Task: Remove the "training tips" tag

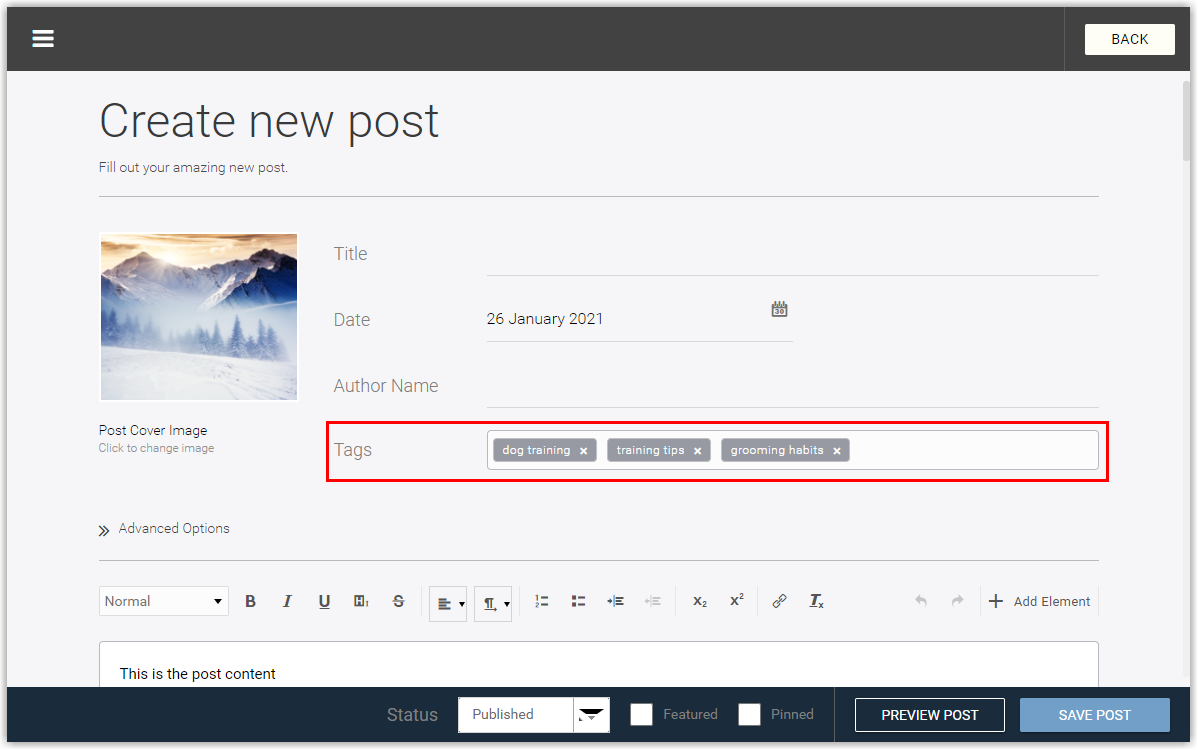Action: click(x=697, y=450)
